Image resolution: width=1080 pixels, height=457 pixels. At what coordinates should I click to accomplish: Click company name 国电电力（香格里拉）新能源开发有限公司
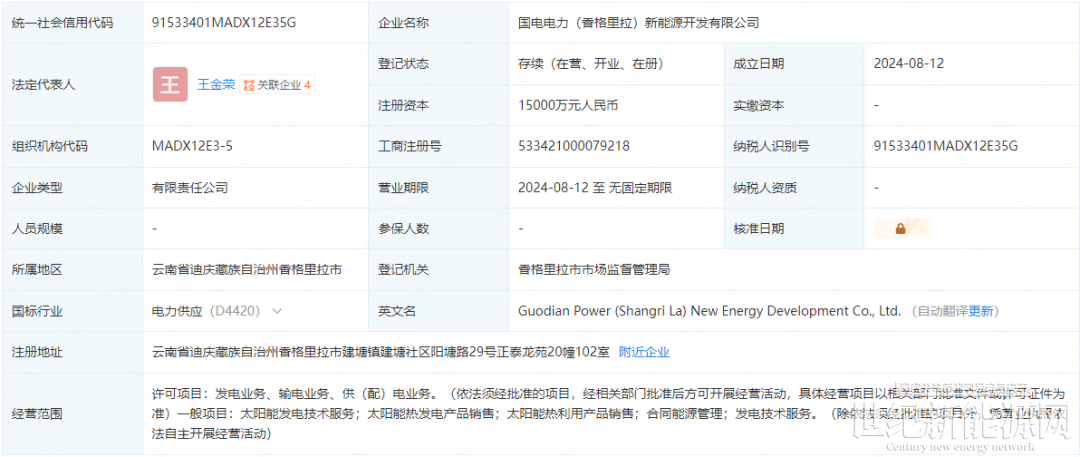pyautogui.click(x=638, y=22)
